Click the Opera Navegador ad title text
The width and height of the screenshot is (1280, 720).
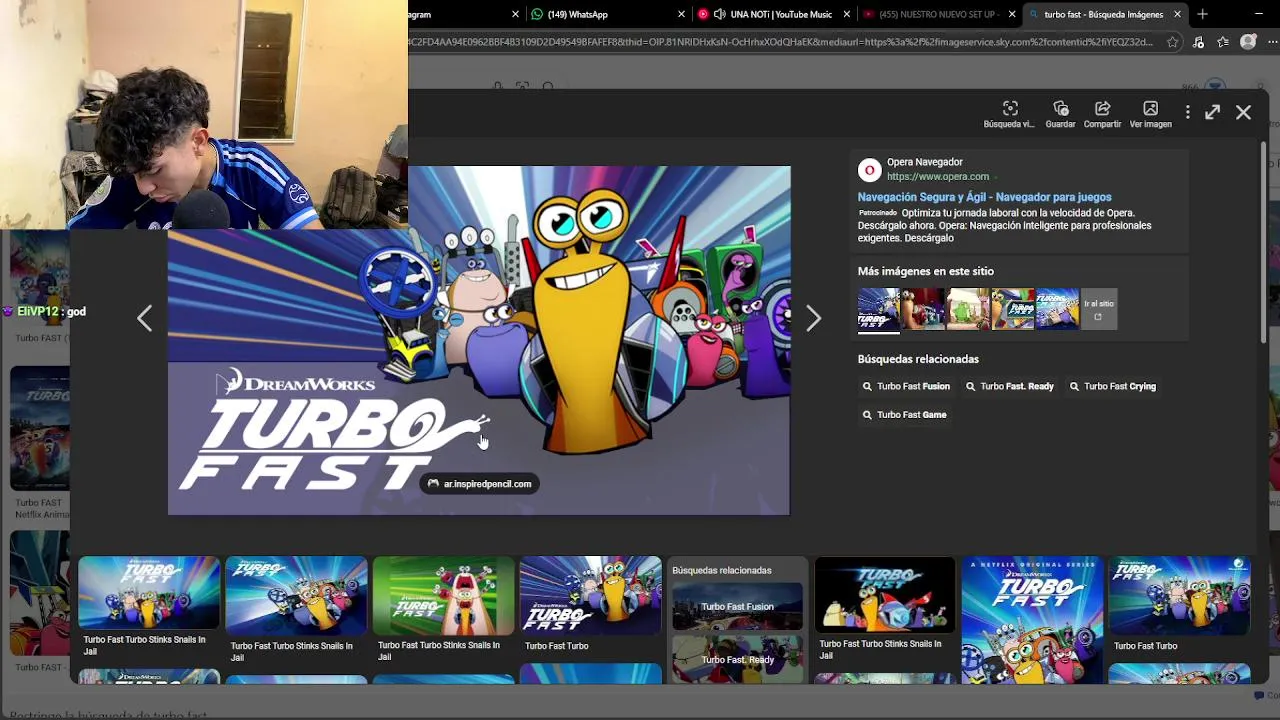tap(925, 162)
